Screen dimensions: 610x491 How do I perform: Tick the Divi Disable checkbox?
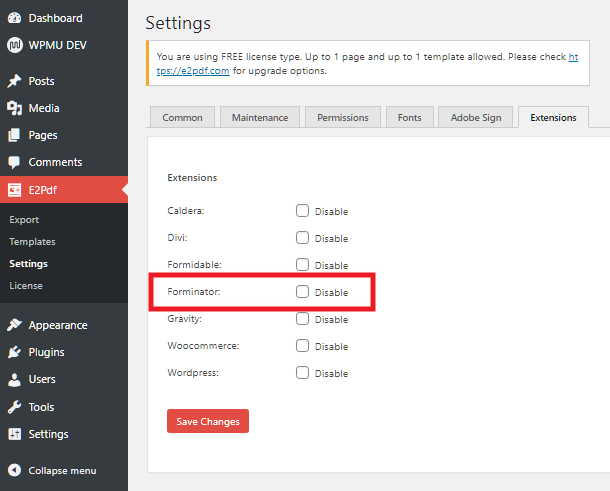(302, 237)
